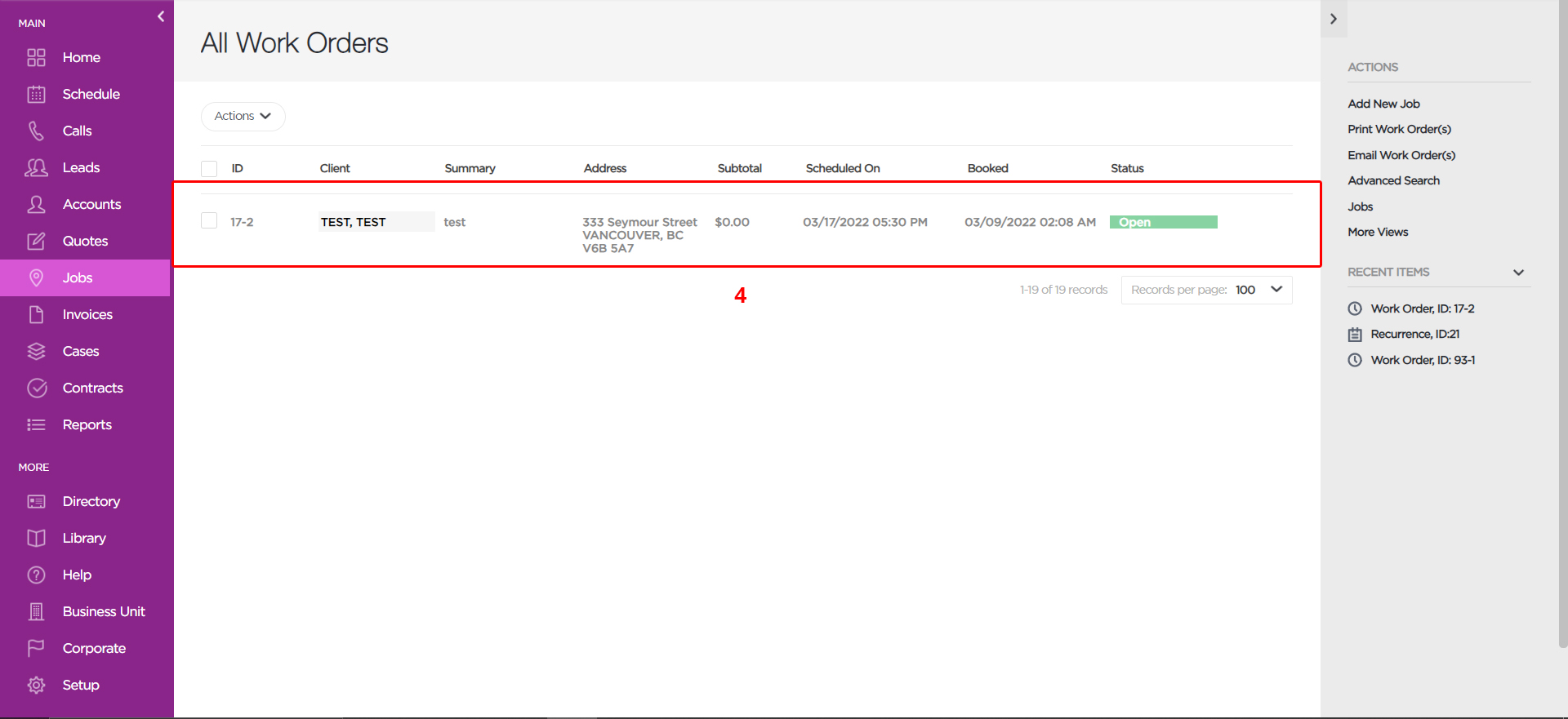Viewport: 1568px width, 719px height.
Task: Click clock icon beside Work Order 93-1
Action: (x=1355, y=360)
